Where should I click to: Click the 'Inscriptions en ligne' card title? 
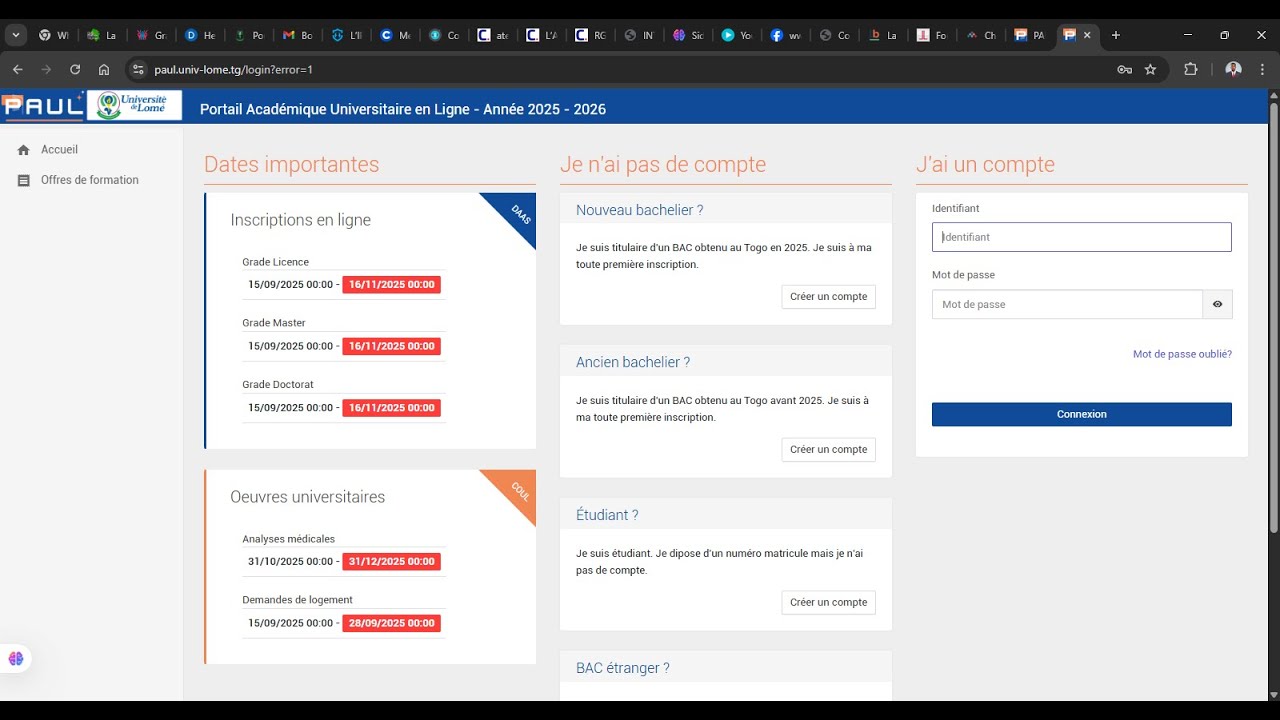[300, 220]
